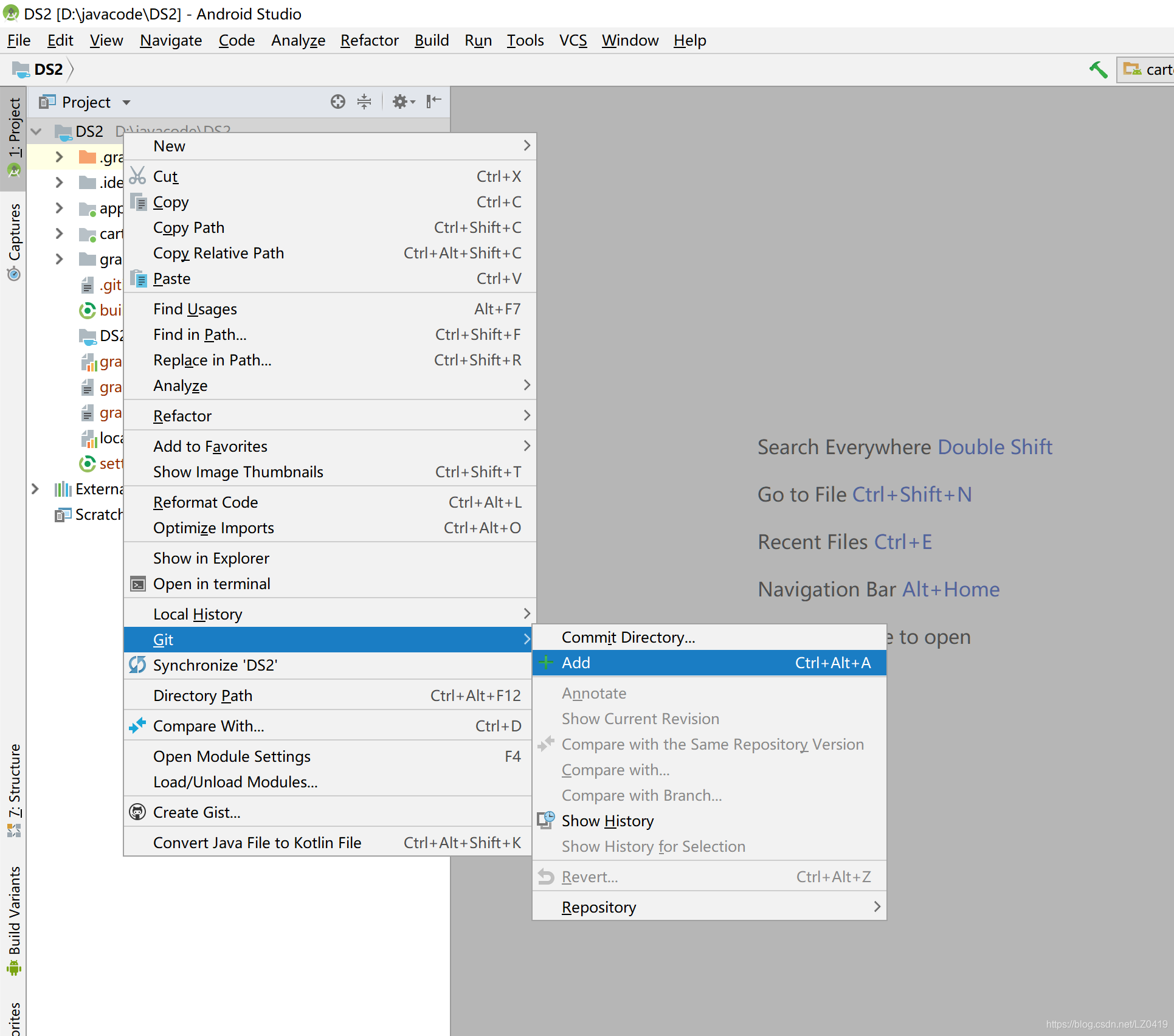This screenshot has height=1036, width=1174.
Task: Click the DS2 folder icon in breadcrumb
Action: [21, 69]
